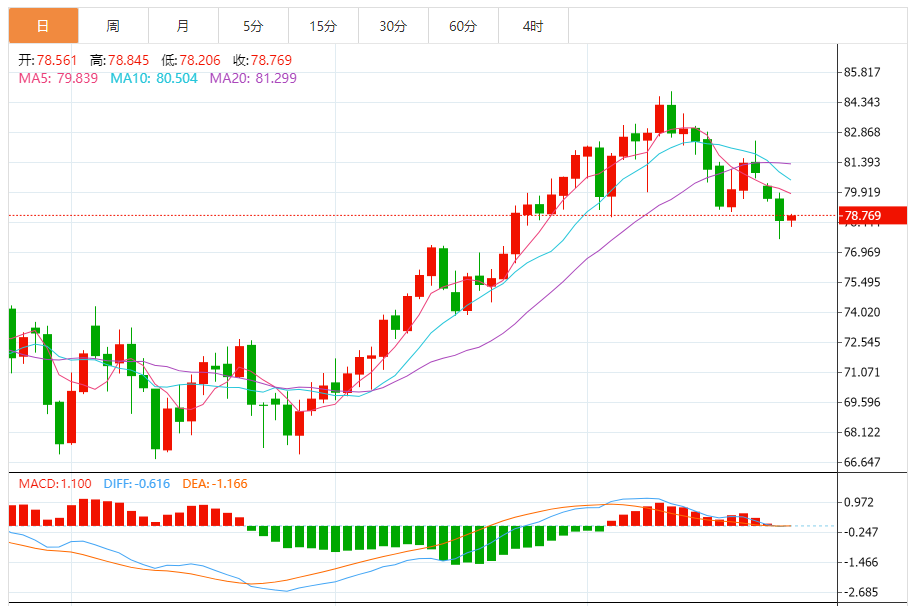Click the MA10 80.504 legend label

(154, 78)
